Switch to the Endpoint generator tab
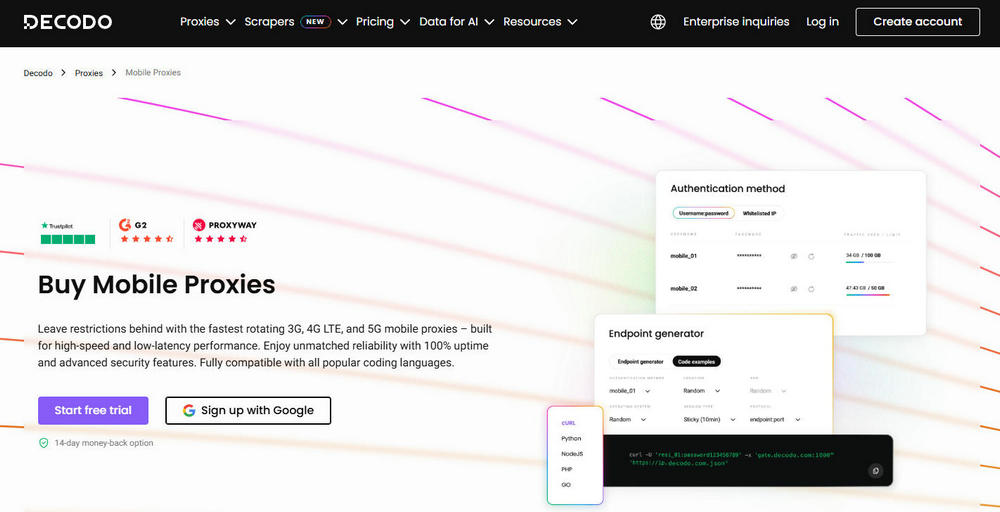 click(x=640, y=362)
